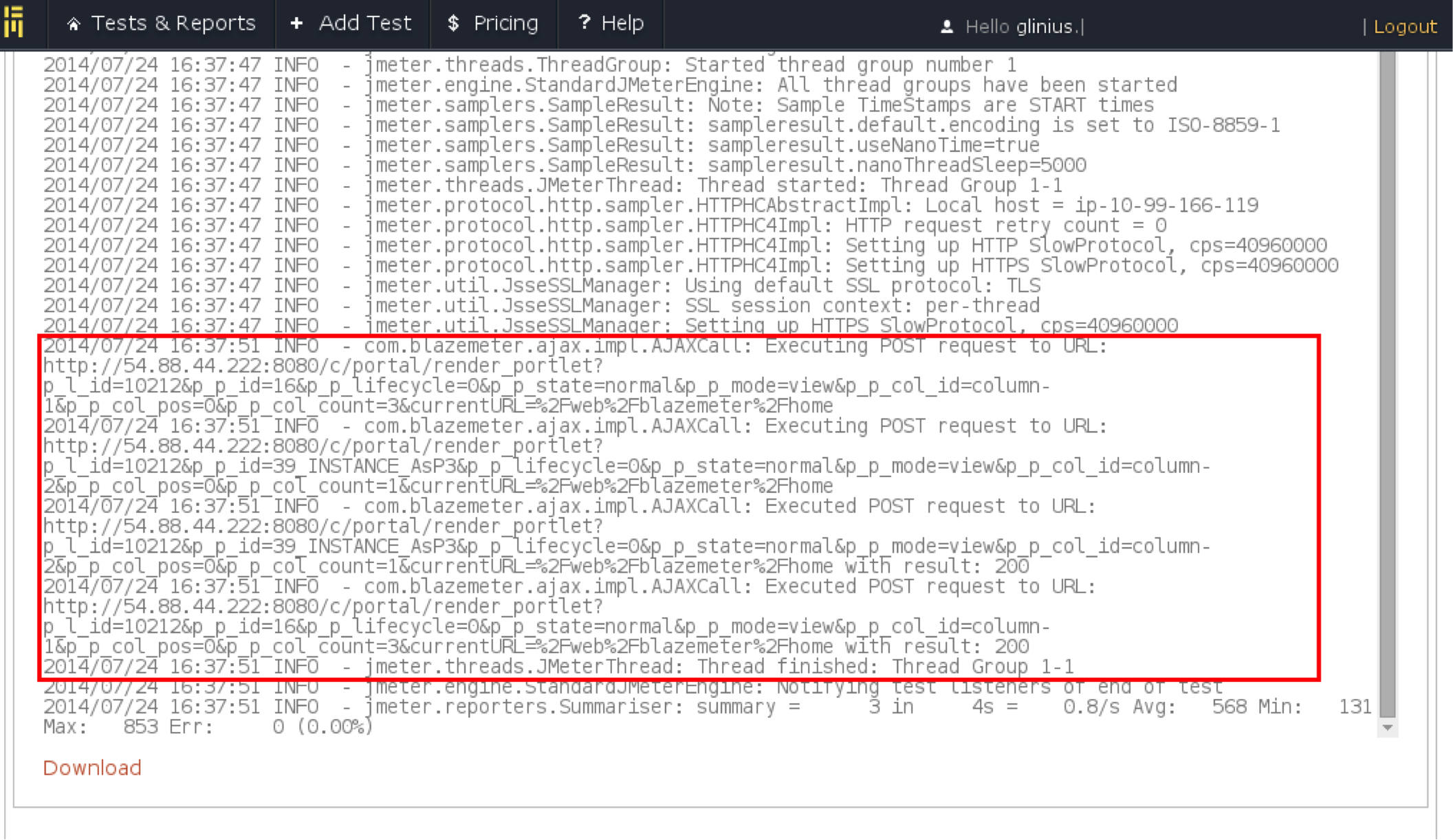
Task: Click the user avatar icon beside Hello
Action: tap(947, 27)
